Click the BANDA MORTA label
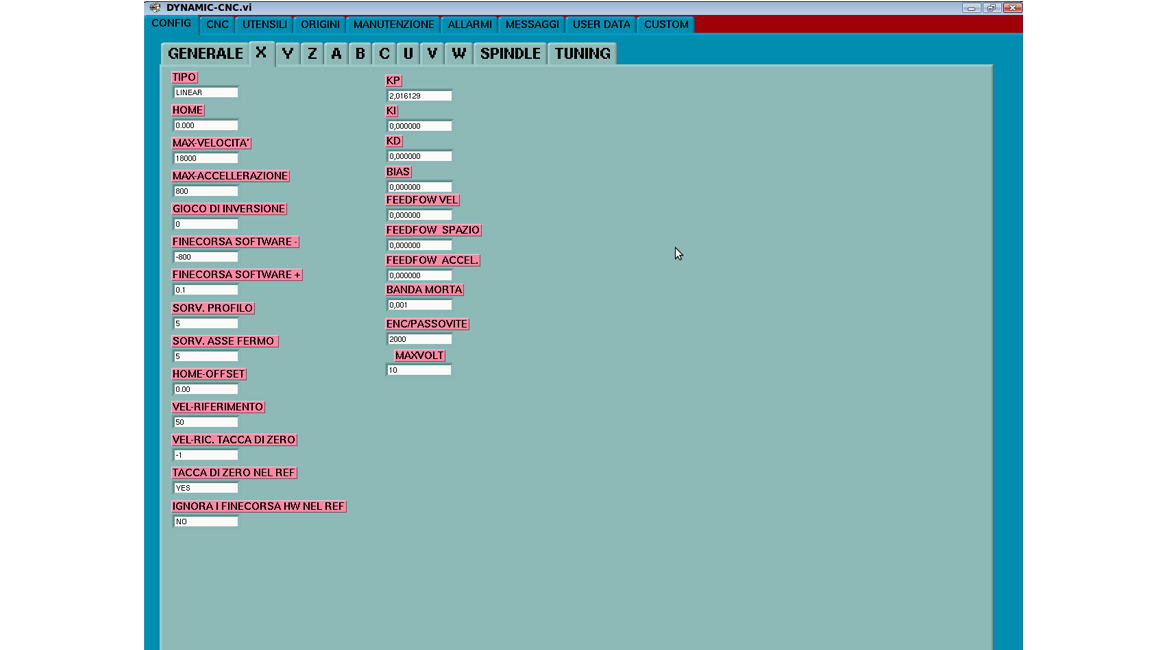The width and height of the screenshot is (1156, 650). (x=425, y=290)
